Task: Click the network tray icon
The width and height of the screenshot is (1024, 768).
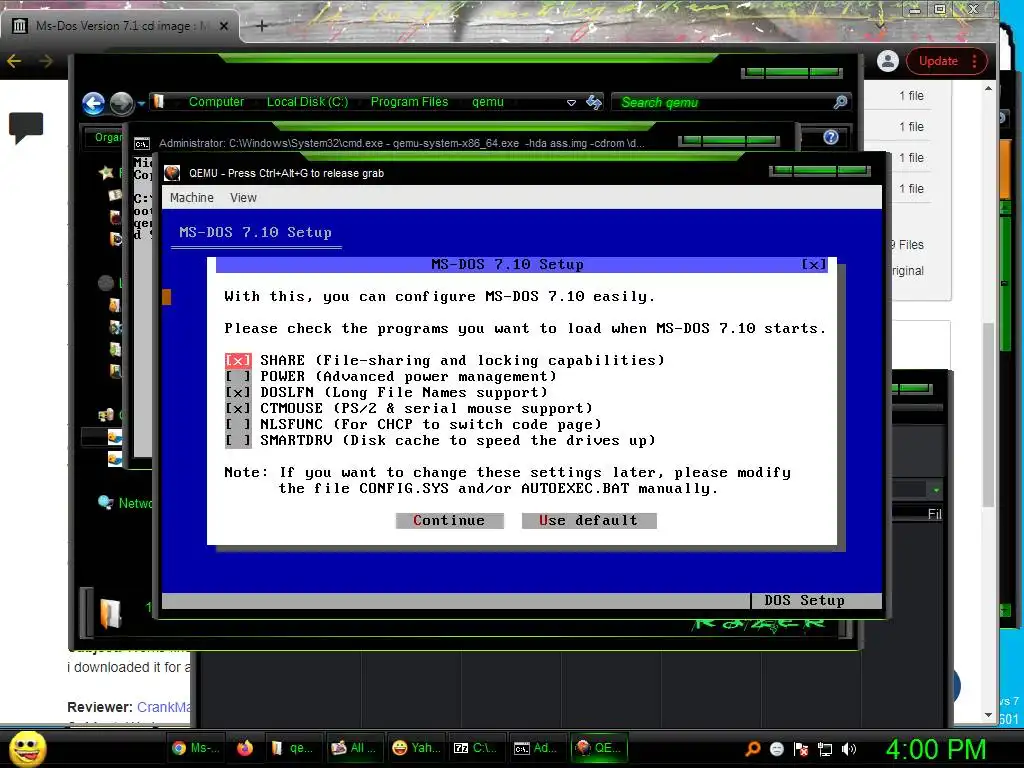Action: coord(825,749)
